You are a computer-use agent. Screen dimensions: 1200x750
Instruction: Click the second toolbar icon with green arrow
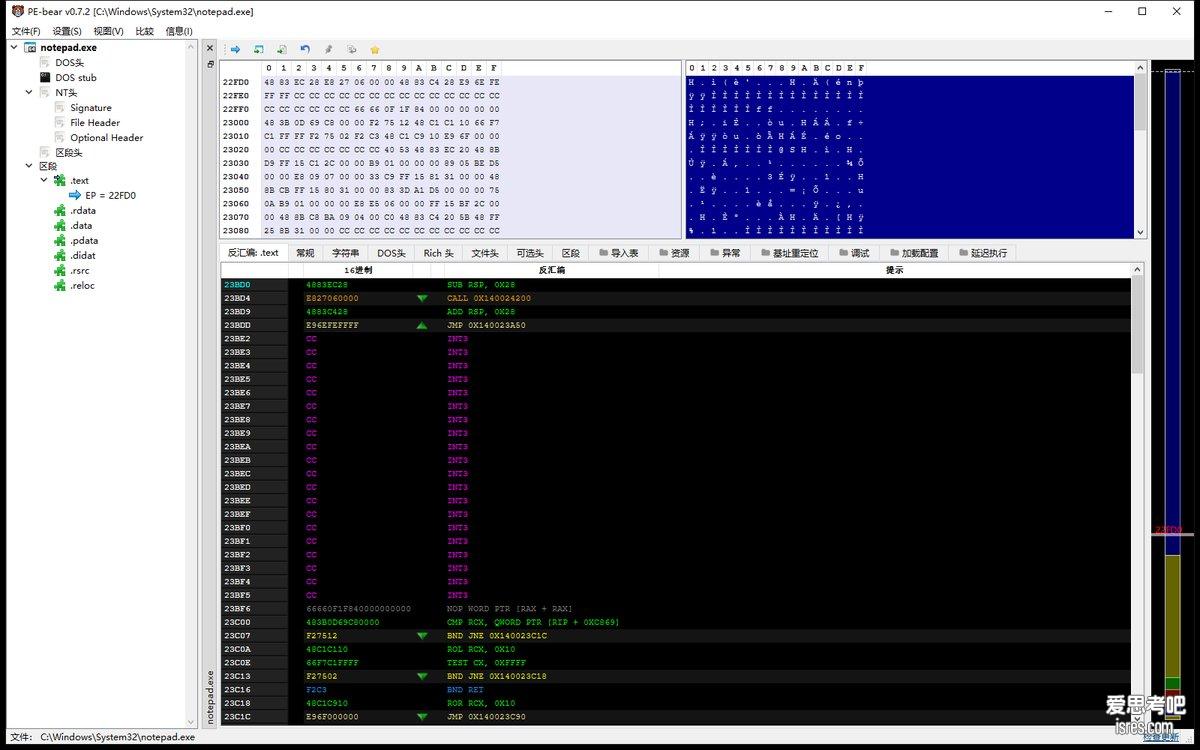click(259, 49)
